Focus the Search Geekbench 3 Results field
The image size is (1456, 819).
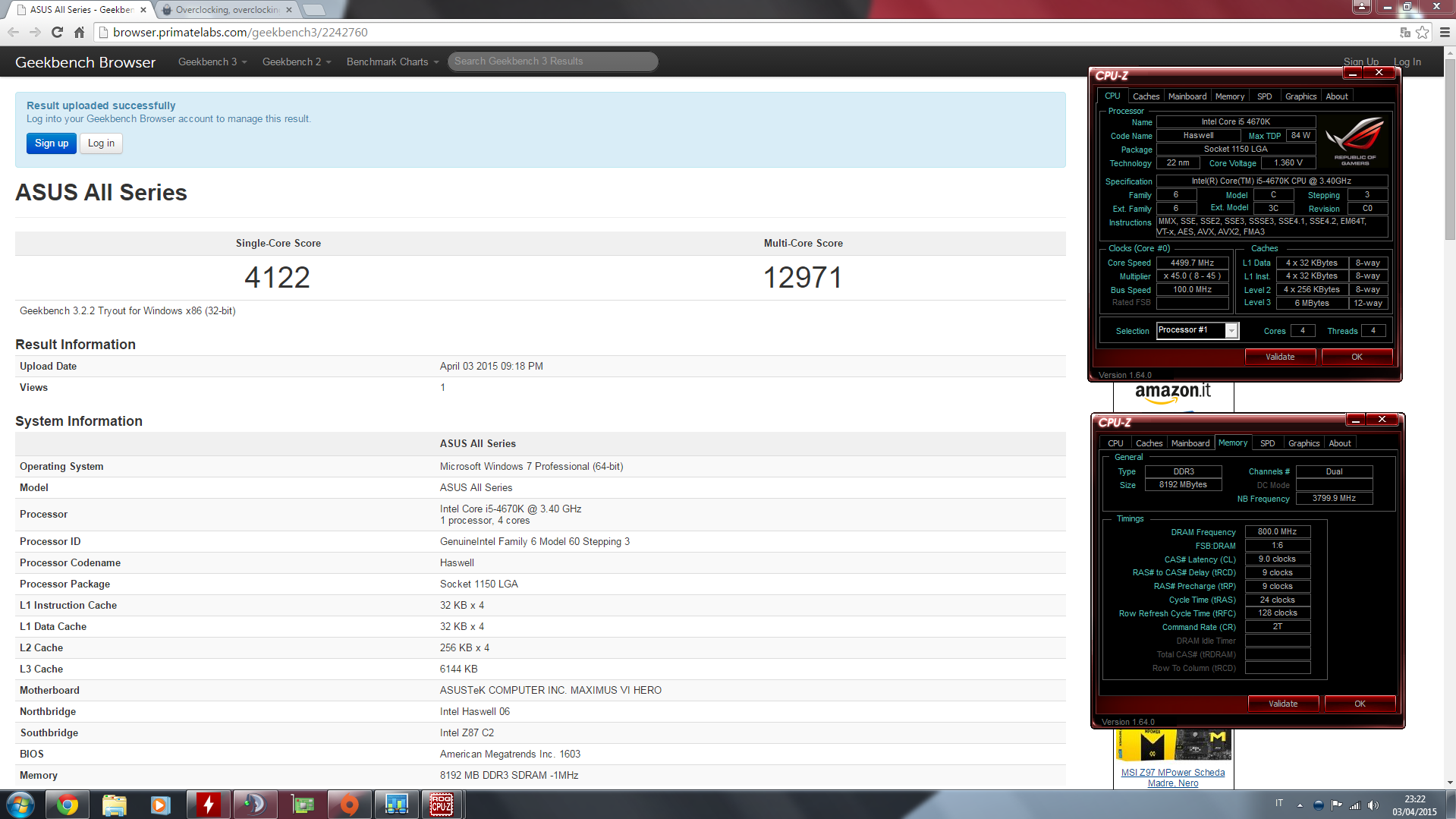coord(552,61)
